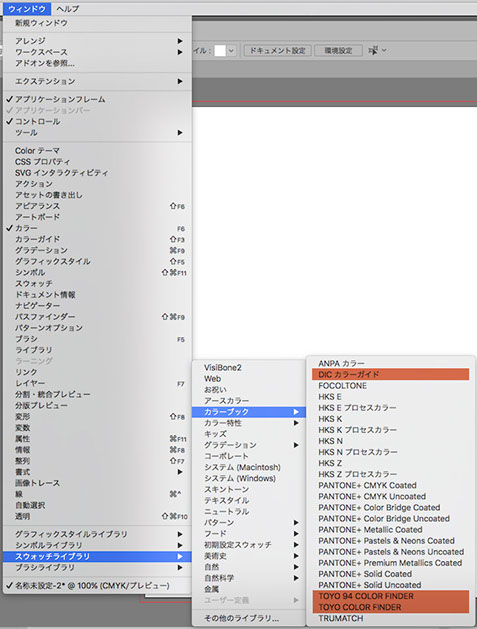Expand the カラー特性 submenu

249,423
